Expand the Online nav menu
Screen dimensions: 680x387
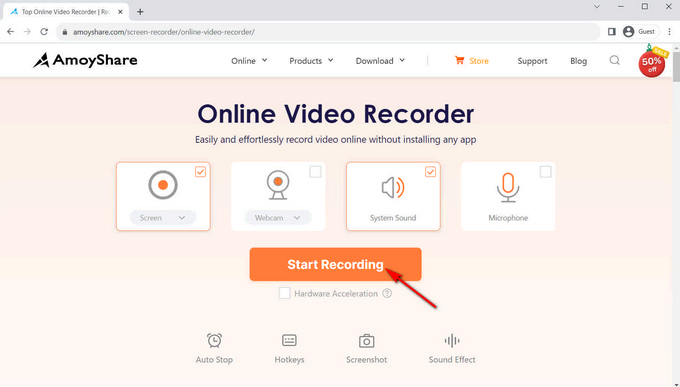[249, 61]
